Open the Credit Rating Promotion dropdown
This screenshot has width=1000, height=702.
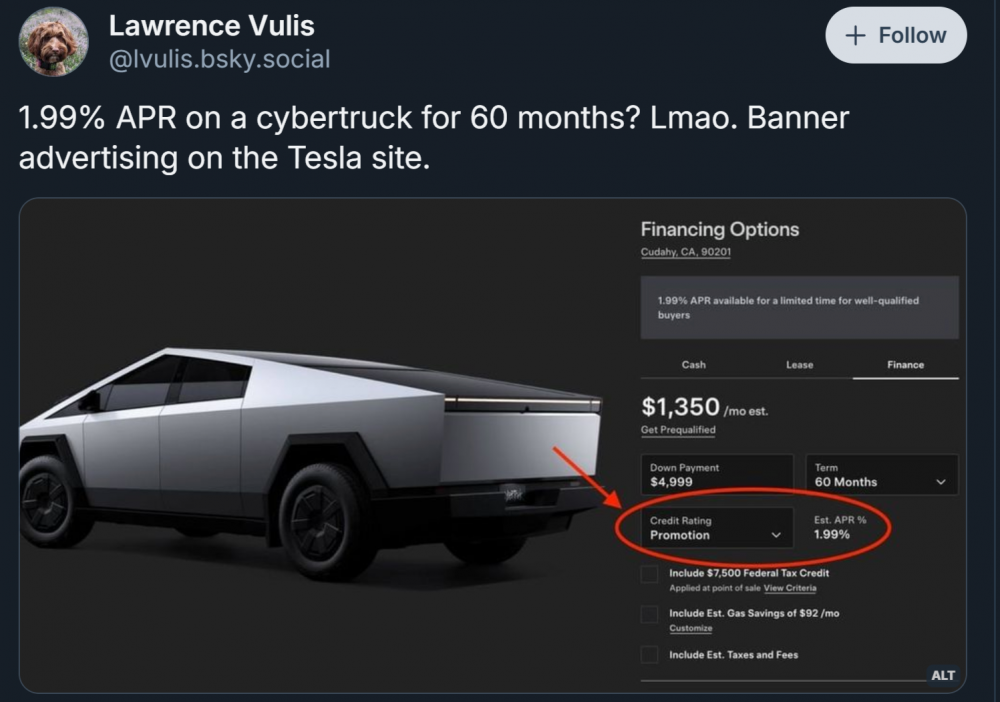point(716,528)
